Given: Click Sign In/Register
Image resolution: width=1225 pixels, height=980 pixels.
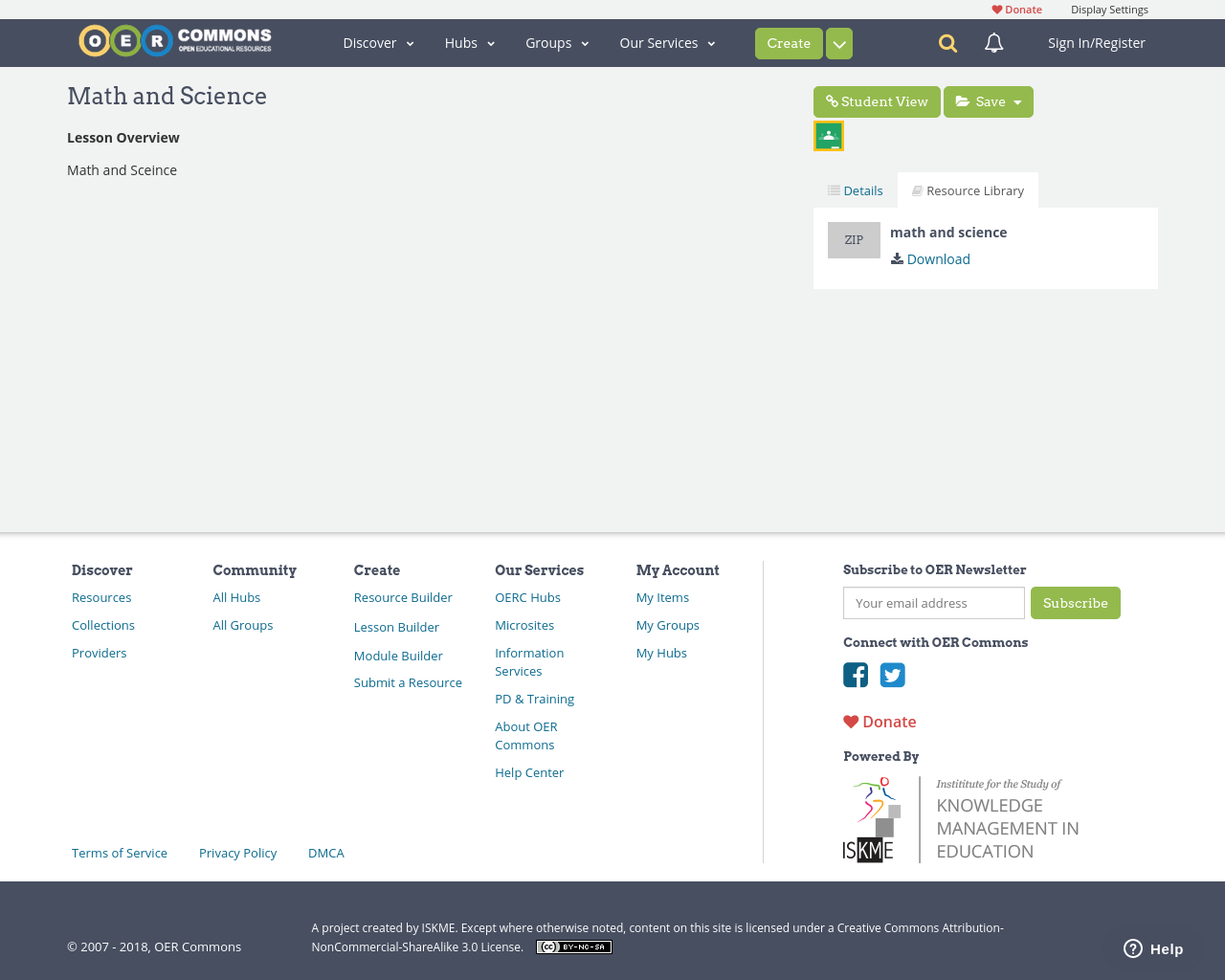Looking at the screenshot, I should point(1096,42).
